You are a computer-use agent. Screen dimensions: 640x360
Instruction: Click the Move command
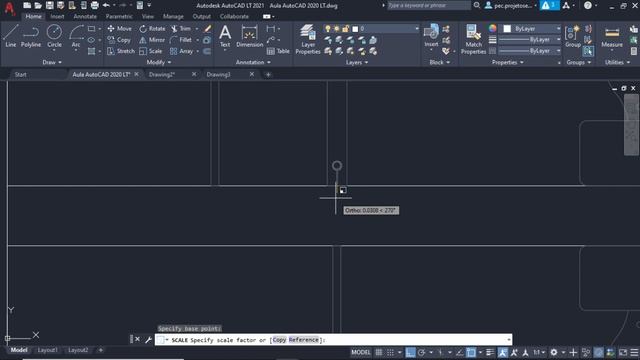click(x=120, y=29)
